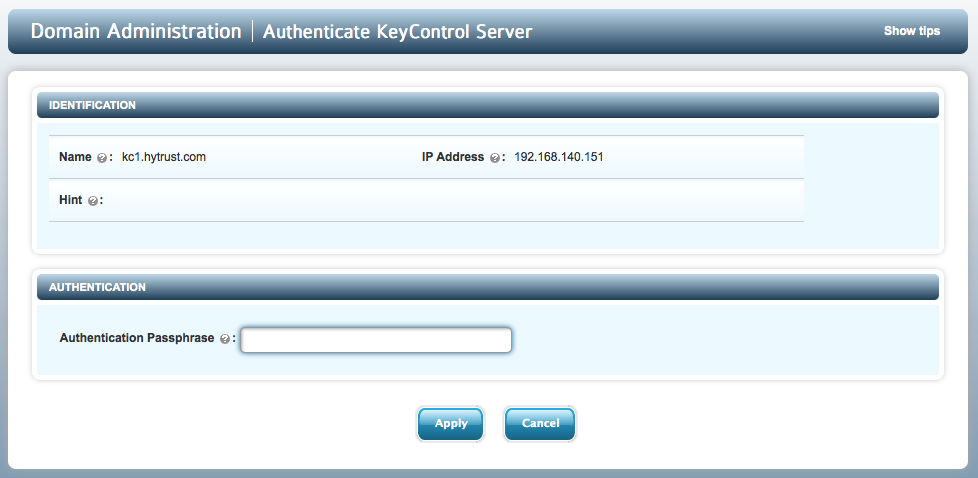Click the Domain Administration heading

point(136,31)
